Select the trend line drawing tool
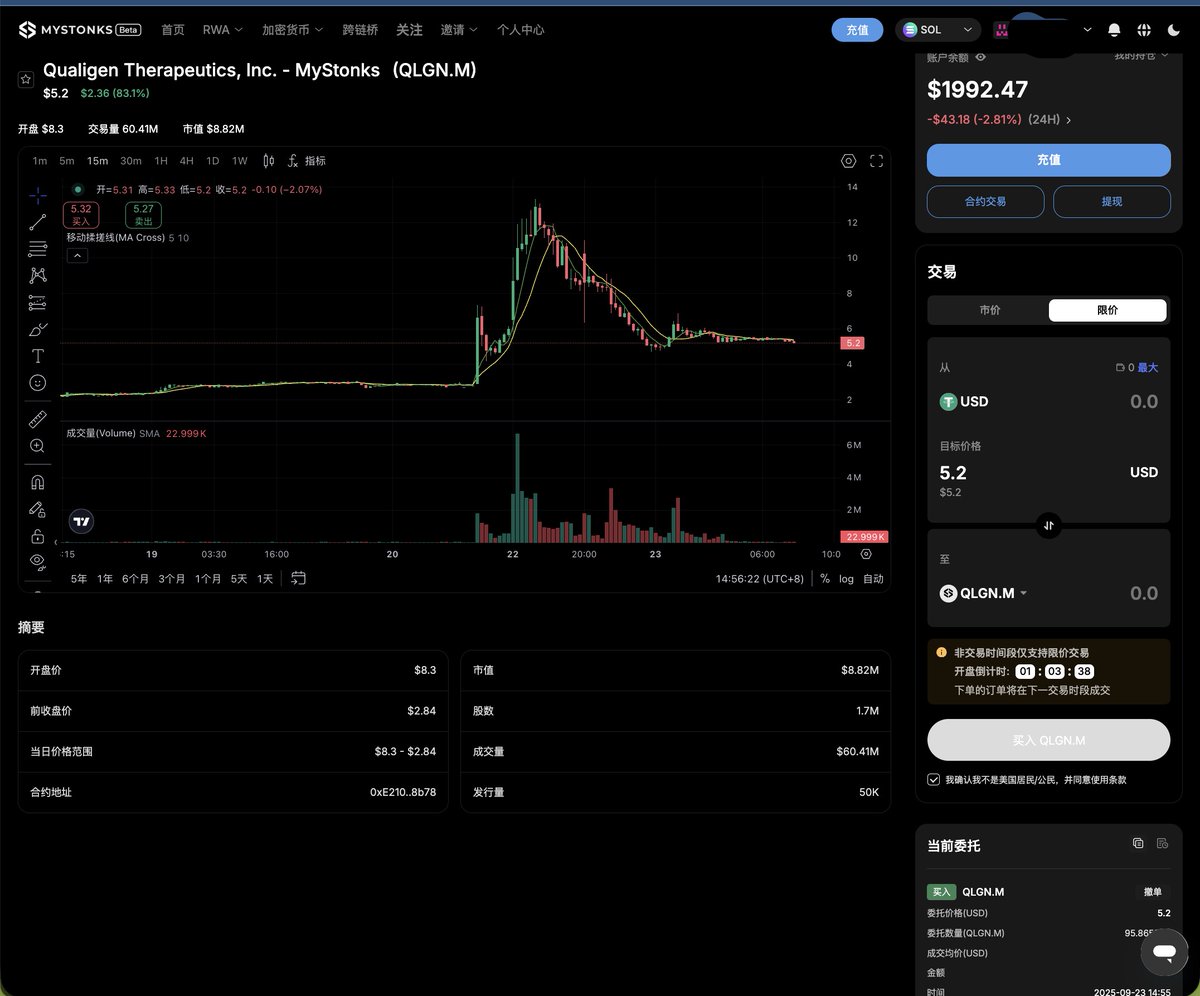Image resolution: width=1200 pixels, height=996 pixels. [38, 222]
